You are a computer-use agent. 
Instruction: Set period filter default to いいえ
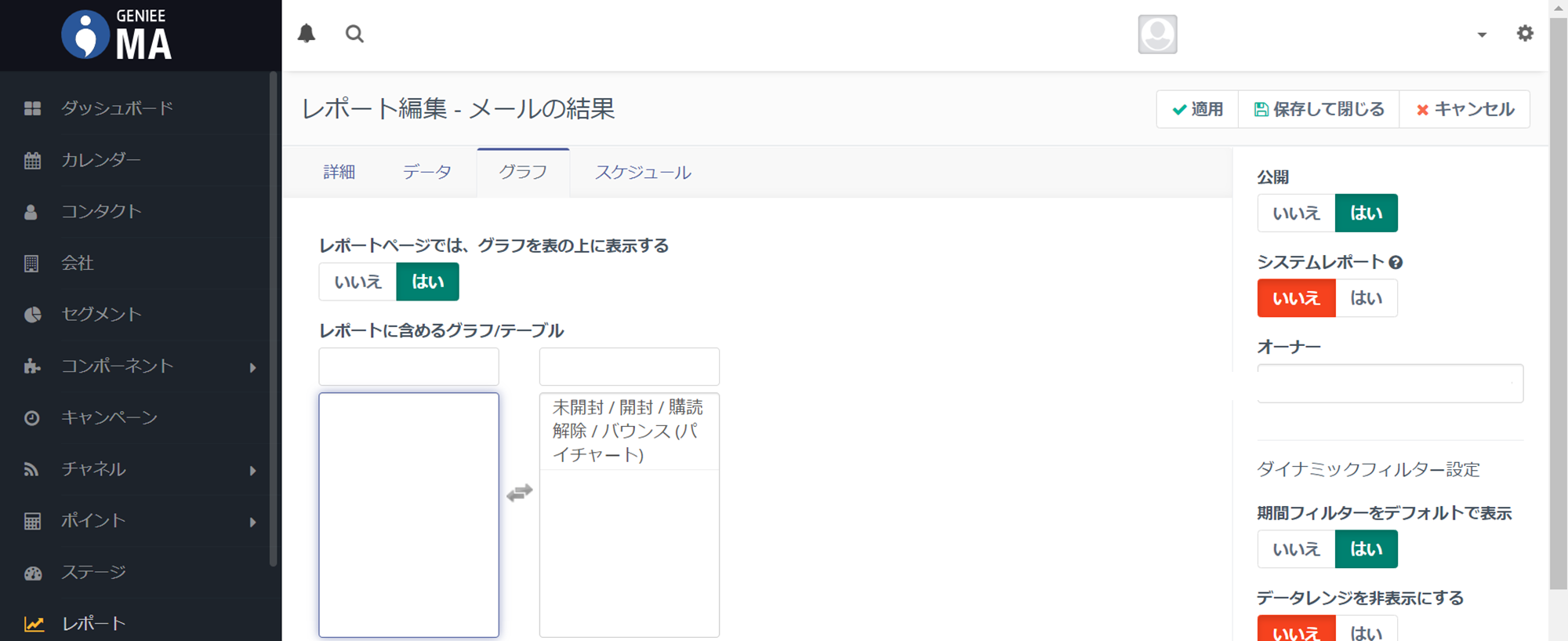click(x=1296, y=549)
